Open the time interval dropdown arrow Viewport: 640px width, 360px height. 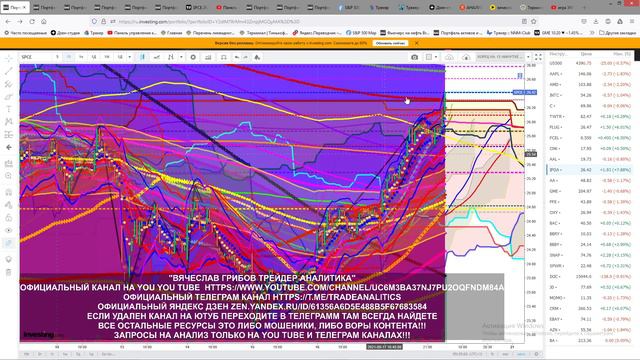pyautogui.click(x=129, y=57)
